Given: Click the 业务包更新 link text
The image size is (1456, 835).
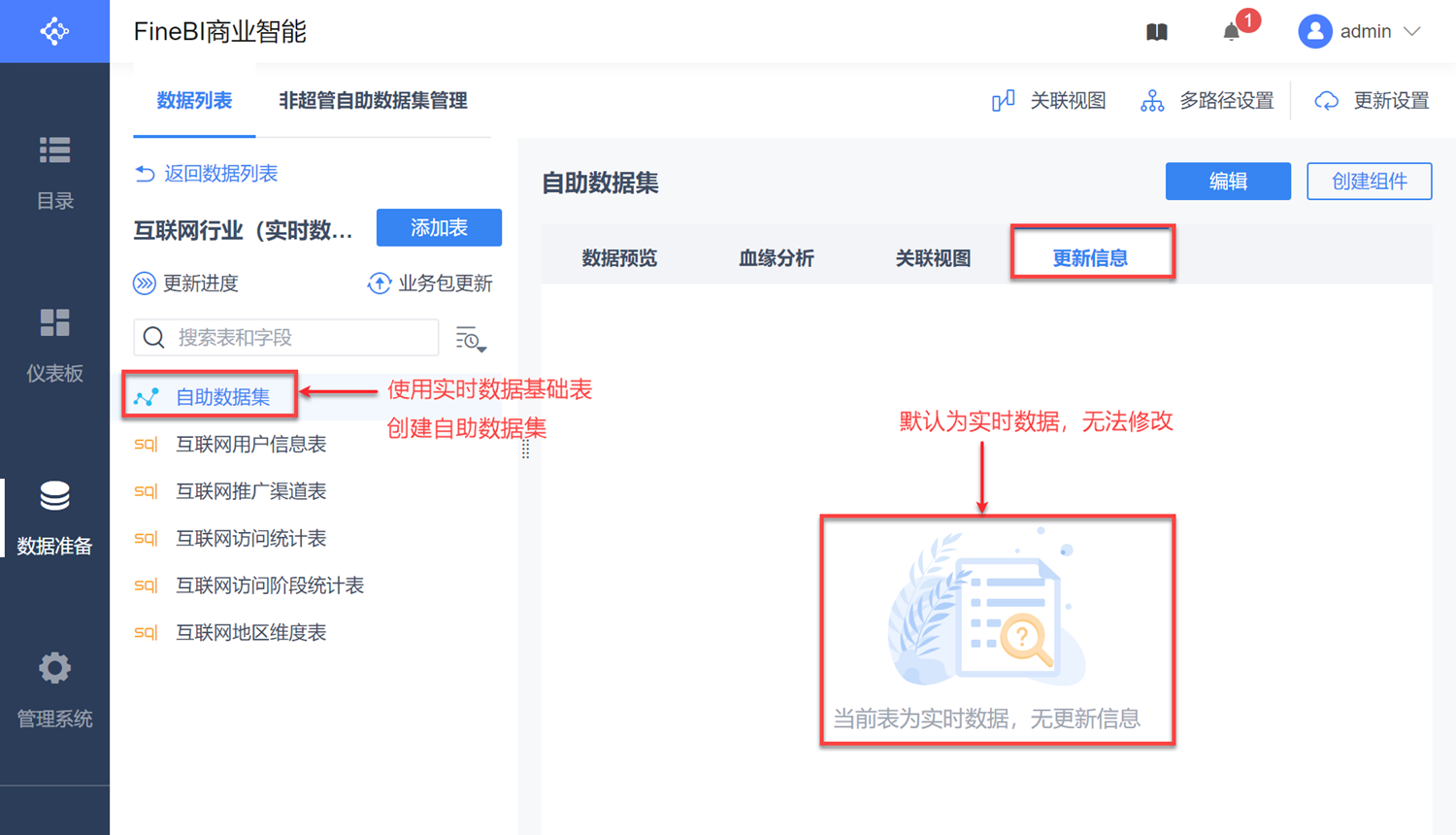Looking at the screenshot, I should tap(446, 284).
